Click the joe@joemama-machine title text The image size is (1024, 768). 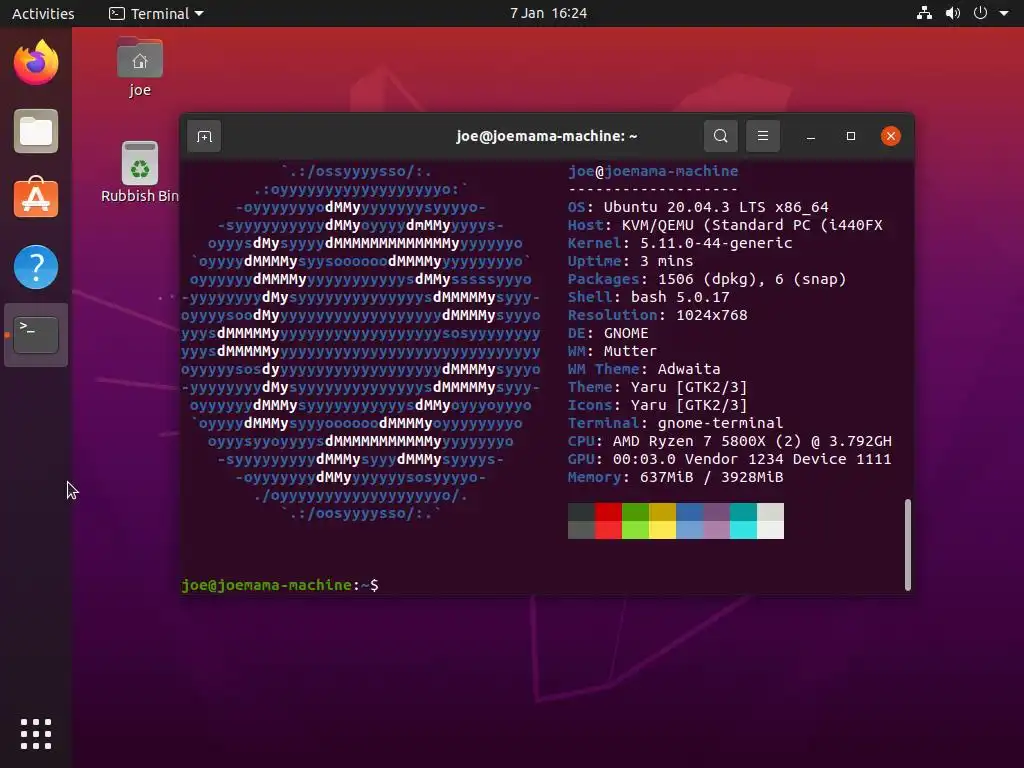pos(547,136)
